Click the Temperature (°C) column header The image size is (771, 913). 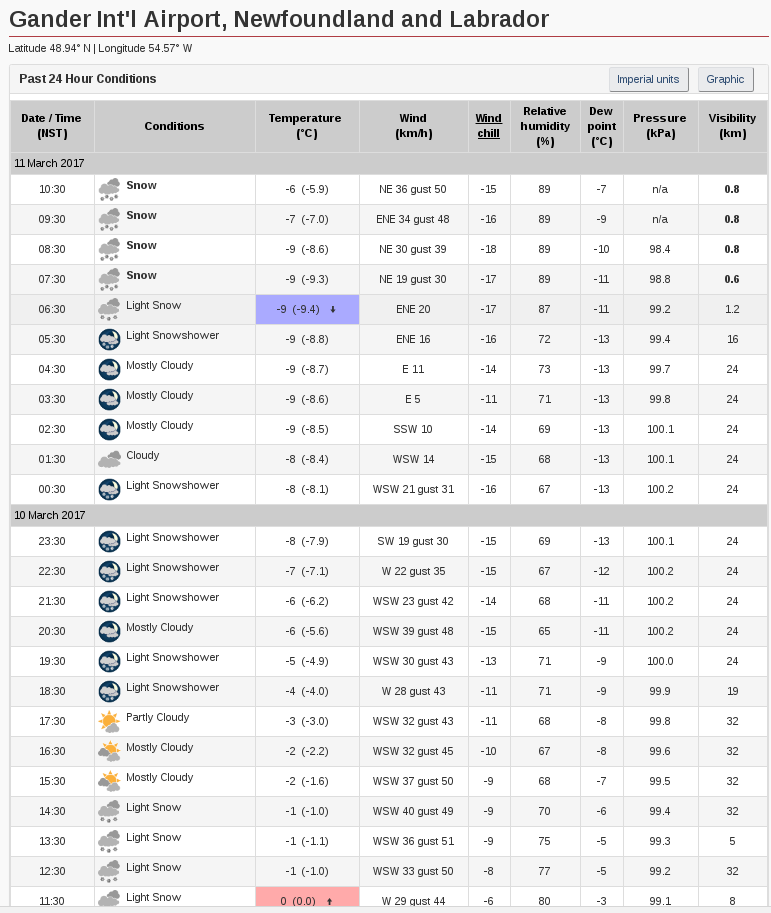(x=307, y=126)
